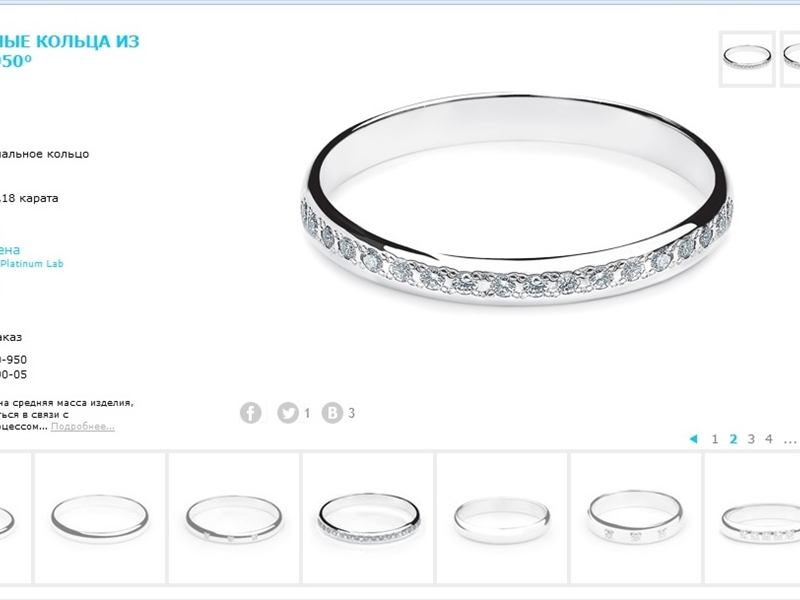Open page 1 of ring catalog
Screen dimensions: 800x600
(715, 439)
